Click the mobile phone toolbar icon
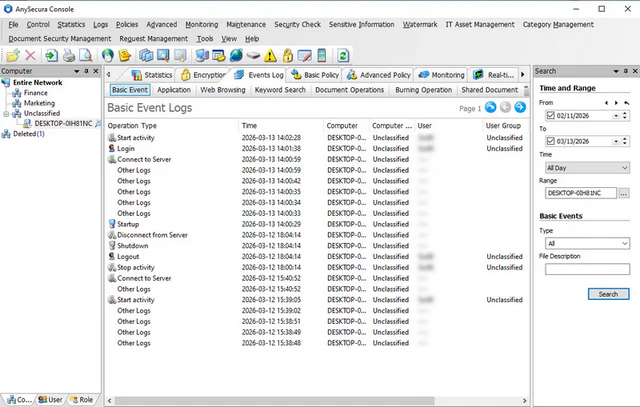The image size is (640, 407). [322, 55]
